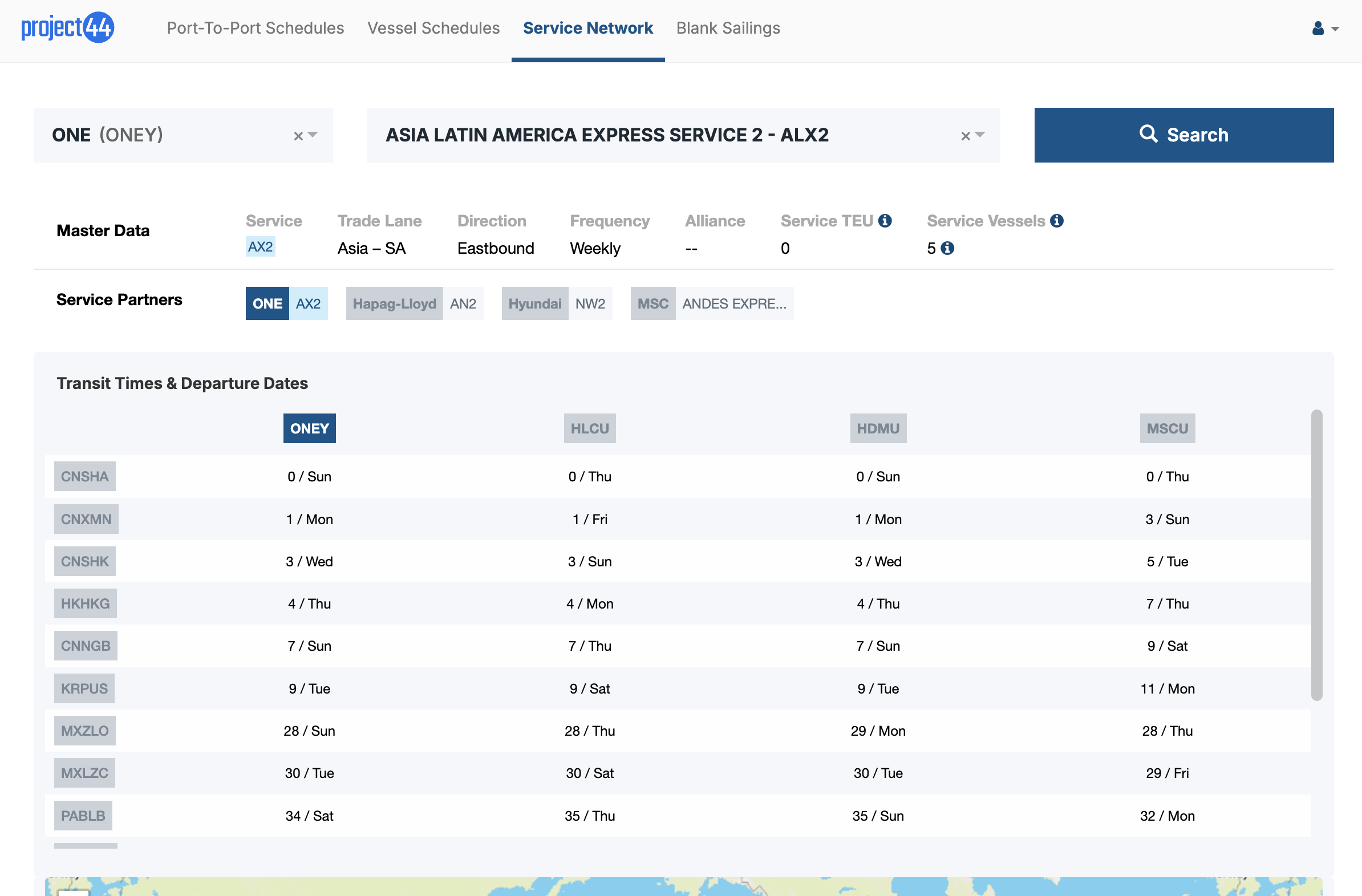1362x896 pixels.
Task: Click the Asia – SA trade lane value
Action: [x=371, y=248]
